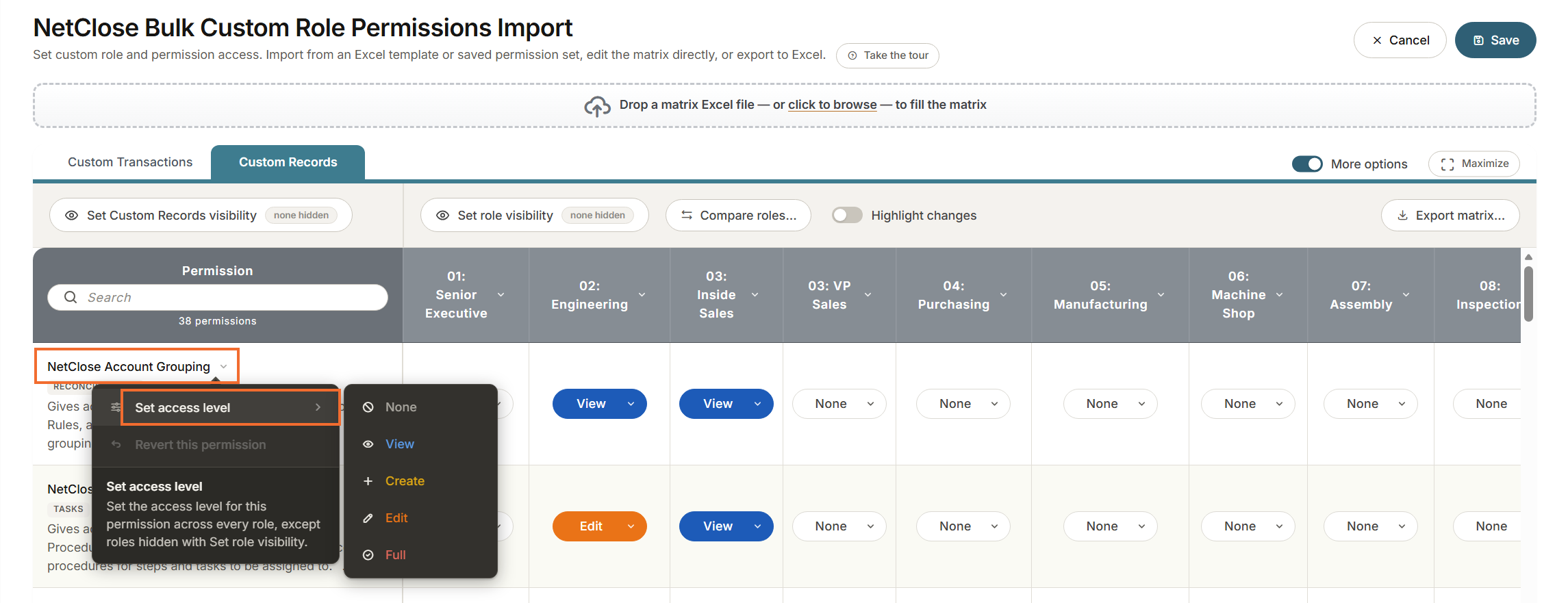1568x603 pixels.
Task: Click the sliders icon beside Set access level
Action: 116,407
